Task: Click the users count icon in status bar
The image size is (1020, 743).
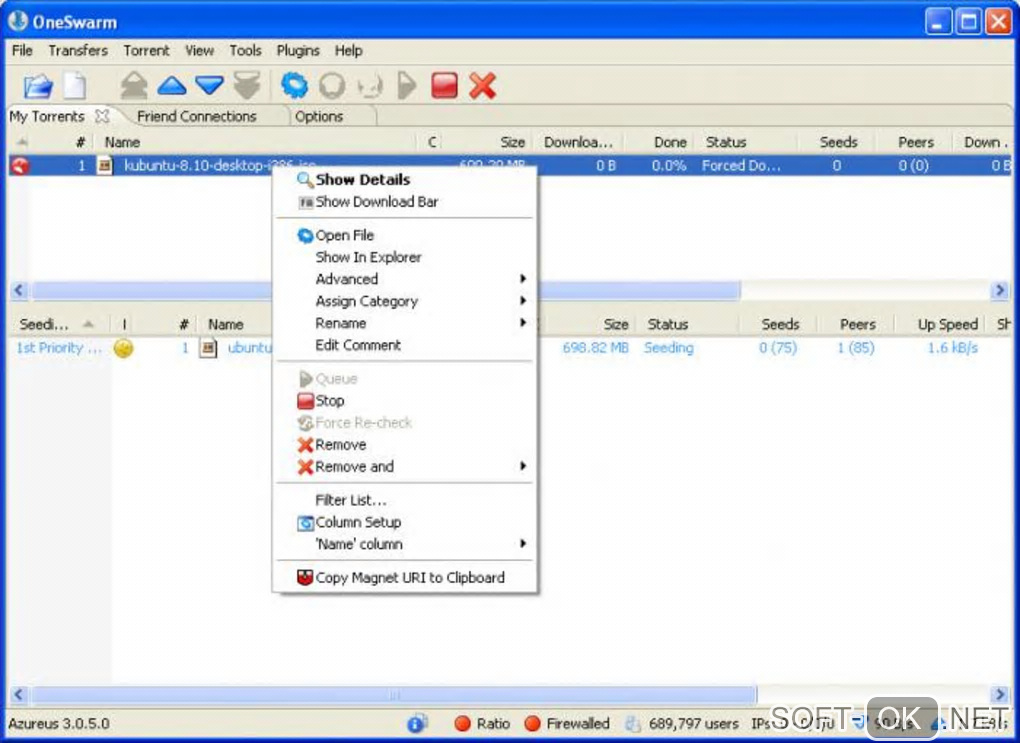Action: pyautogui.click(x=633, y=723)
